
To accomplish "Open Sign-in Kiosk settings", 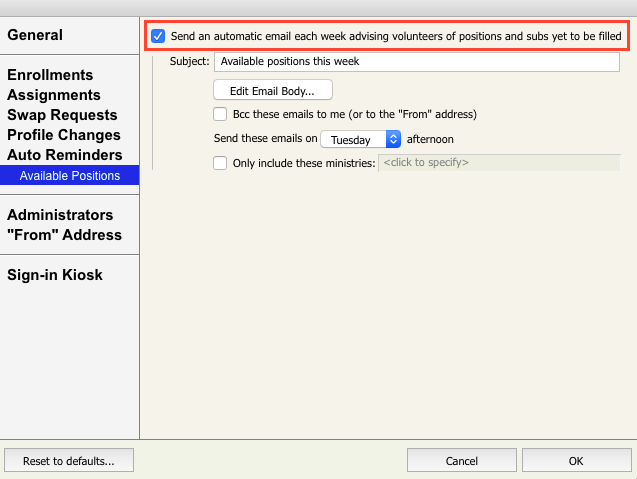I will (x=55, y=275).
